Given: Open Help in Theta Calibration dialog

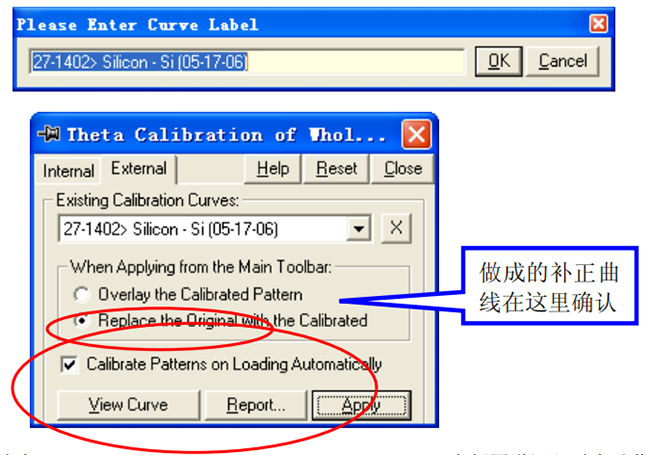Looking at the screenshot, I should click(x=272, y=169).
